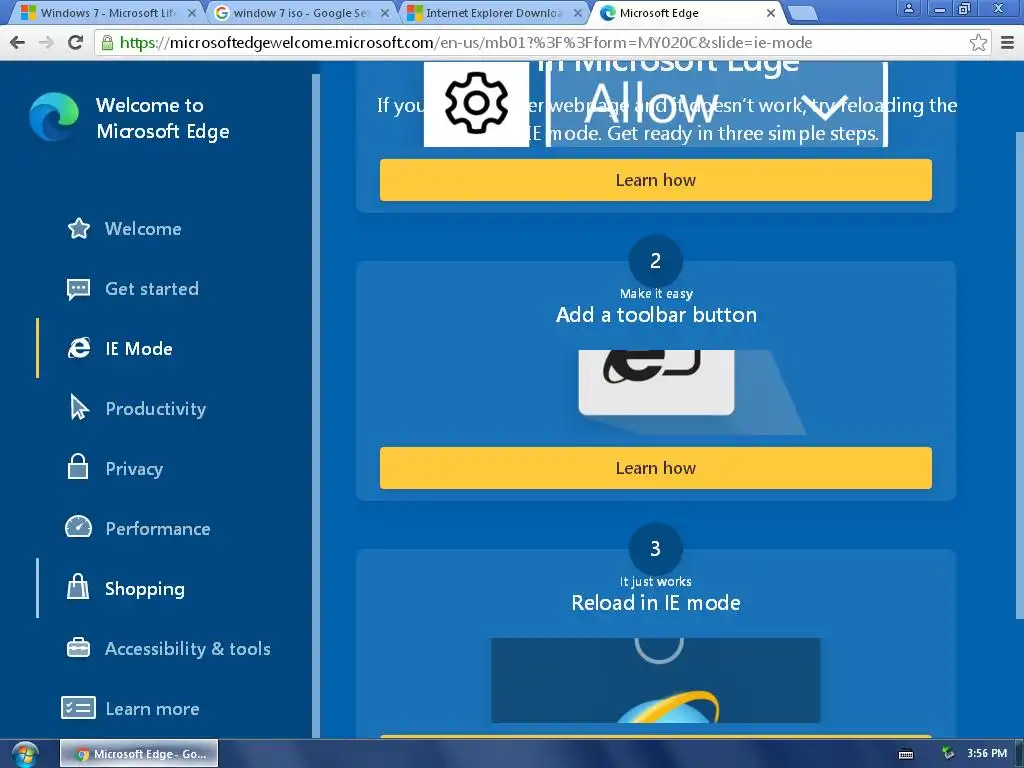Click the first Learn how button above step 2
The height and width of the screenshot is (768, 1024).
pos(656,180)
